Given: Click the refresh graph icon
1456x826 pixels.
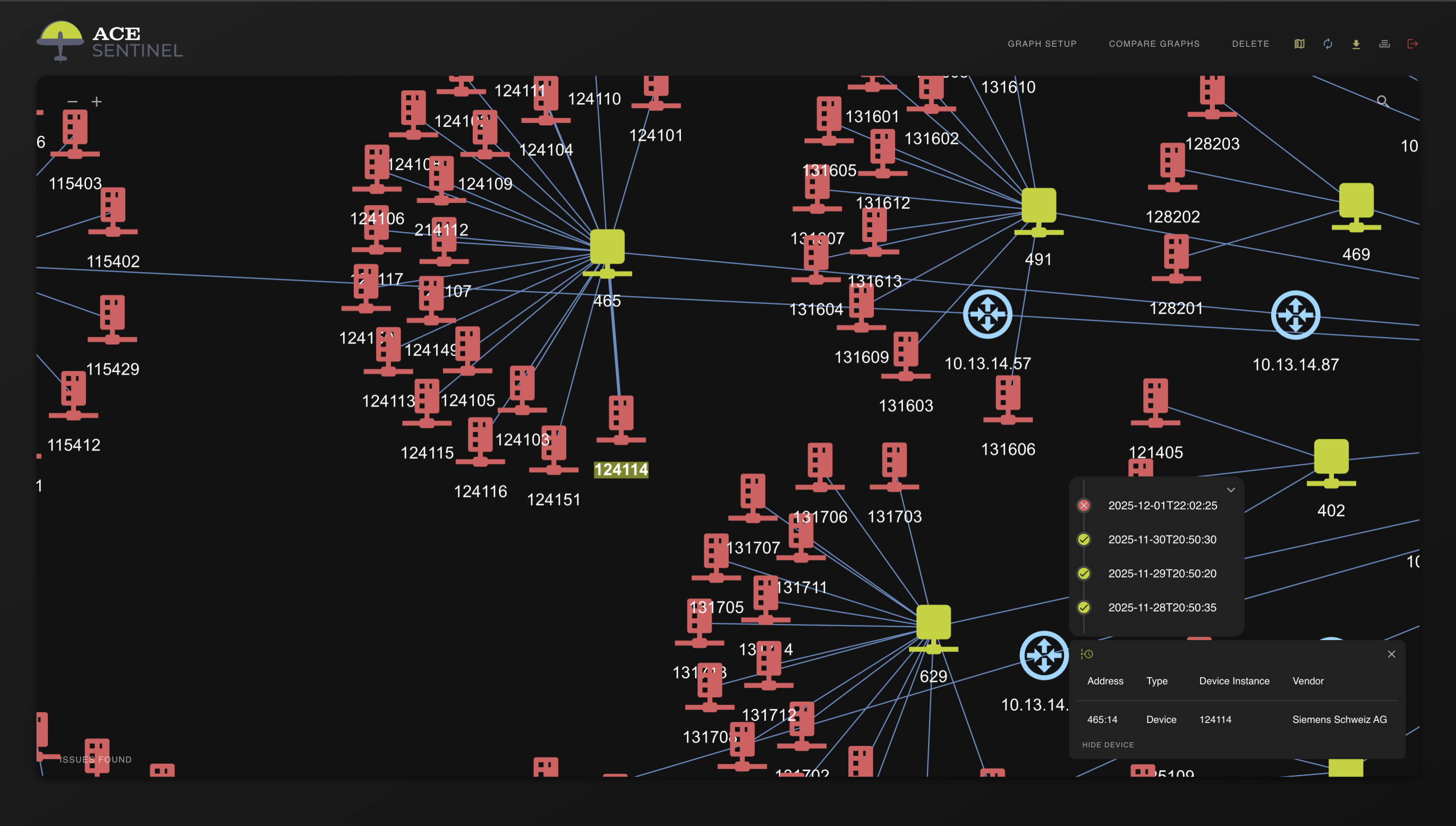Looking at the screenshot, I should (1328, 44).
